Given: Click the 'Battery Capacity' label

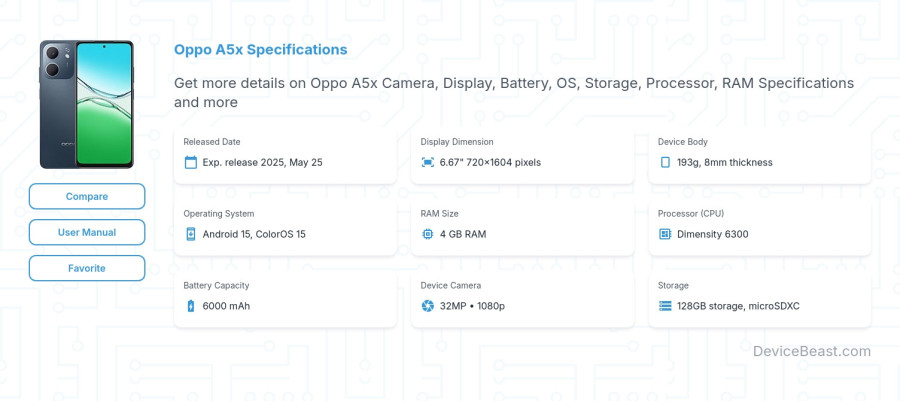Looking at the screenshot, I should point(216,285).
